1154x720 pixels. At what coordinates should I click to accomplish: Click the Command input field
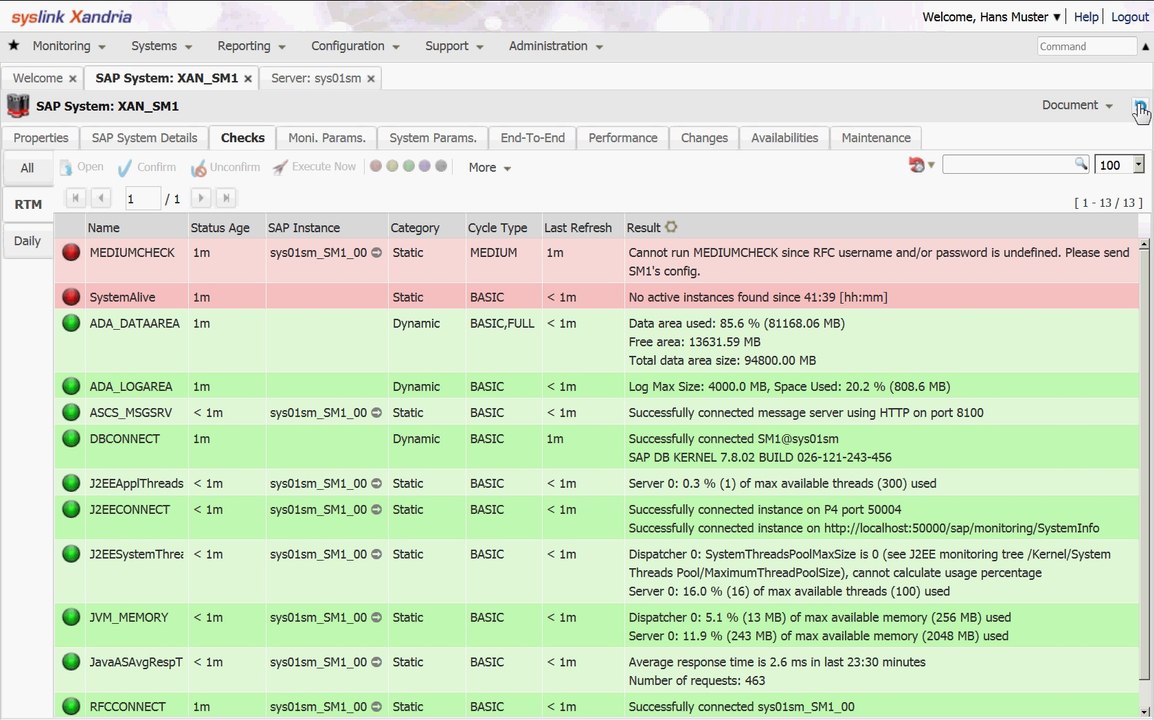point(1087,46)
